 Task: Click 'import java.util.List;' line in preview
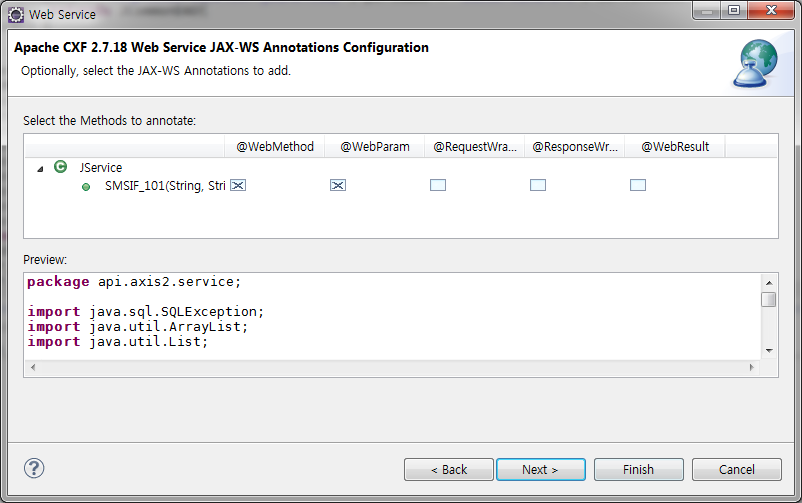(x=118, y=341)
